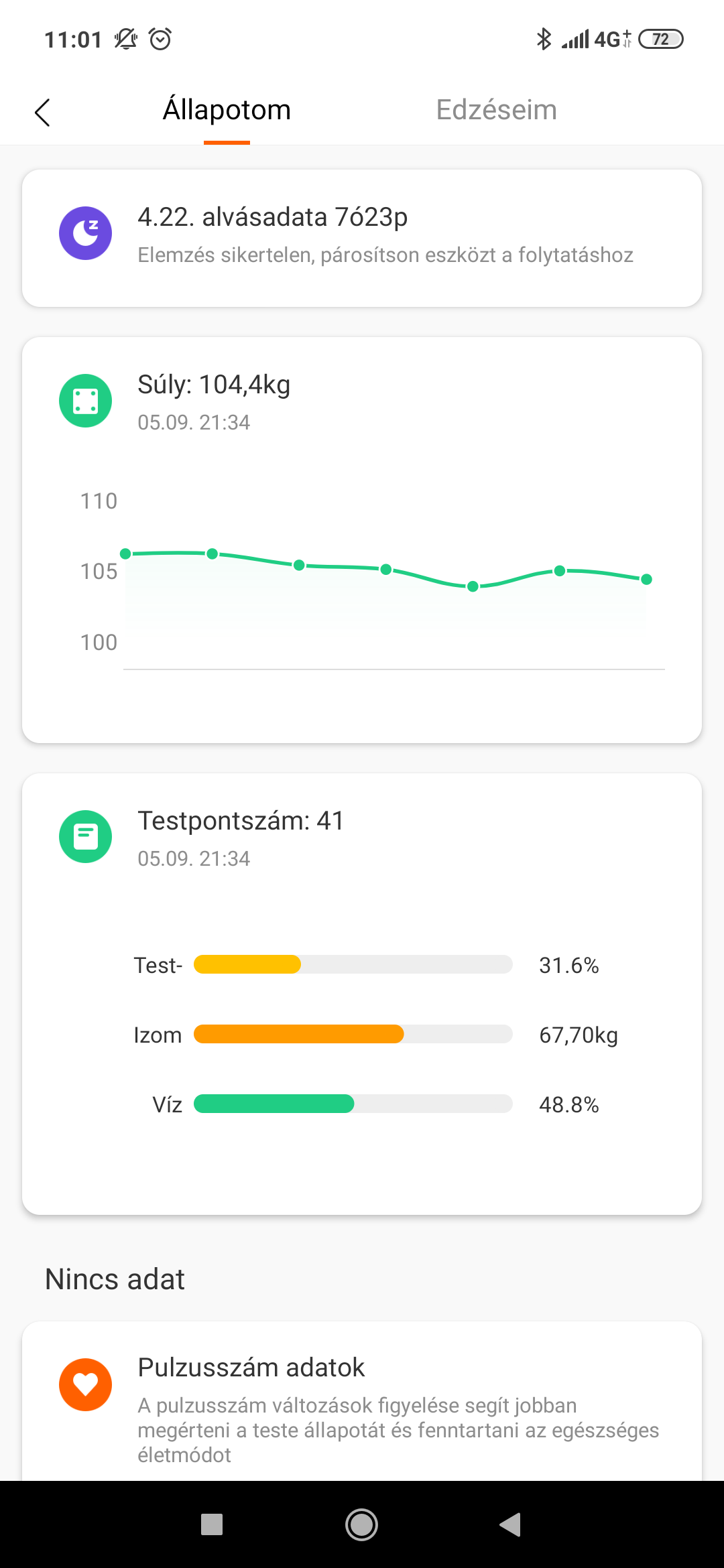This screenshot has width=724, height=1568.
Task: Switch to the Edzéseim tab
Action: pos(496,110)
